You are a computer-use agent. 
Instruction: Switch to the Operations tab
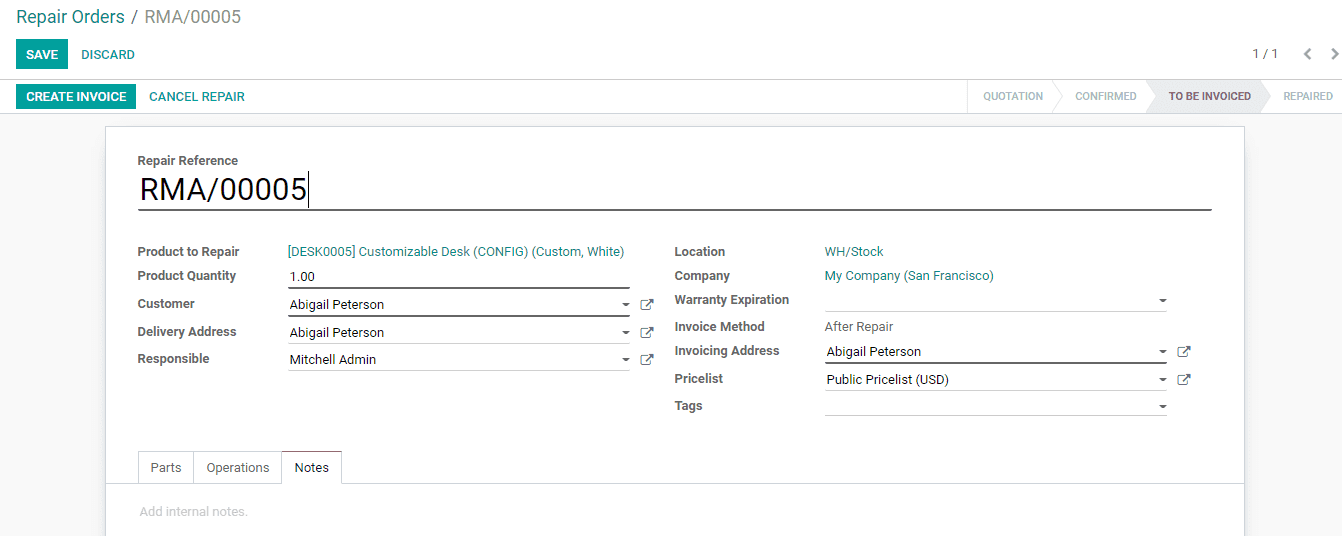(238, 468)
